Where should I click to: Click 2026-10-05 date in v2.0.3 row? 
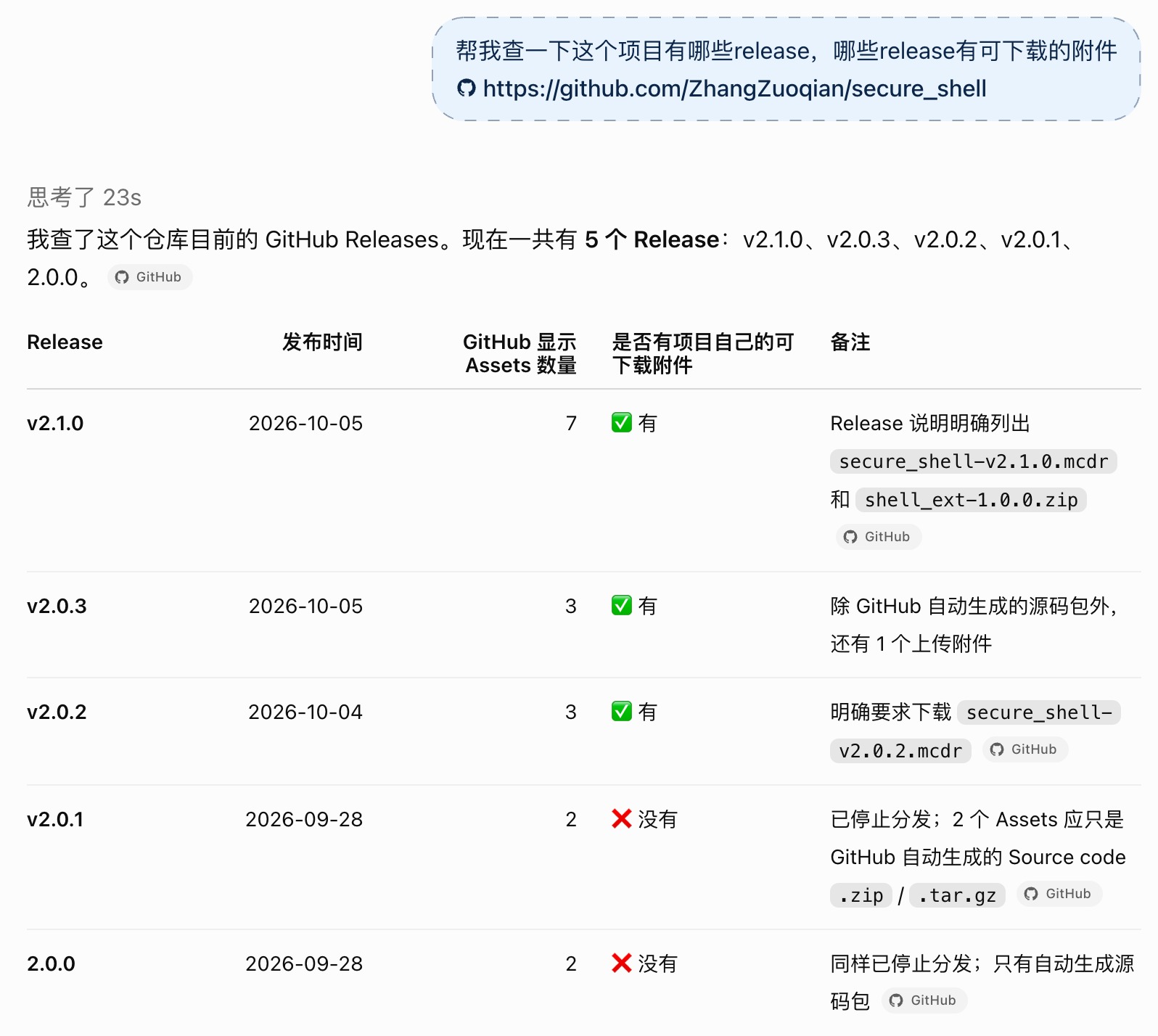click(x=305, y=606)
